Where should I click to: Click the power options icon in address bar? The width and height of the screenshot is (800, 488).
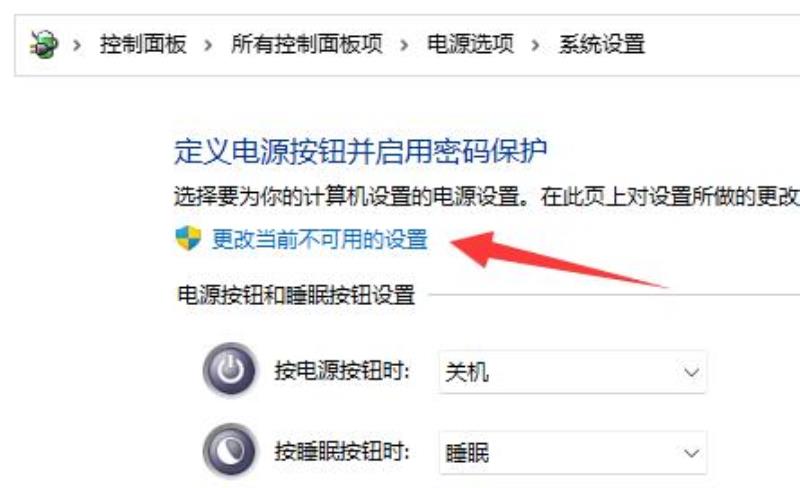[x=44, y=44]
